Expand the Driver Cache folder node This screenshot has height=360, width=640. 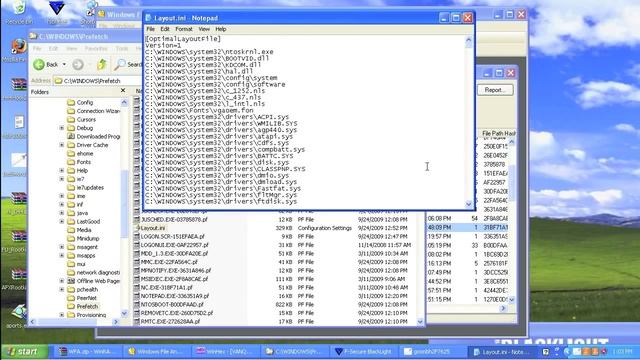(62, 145)
